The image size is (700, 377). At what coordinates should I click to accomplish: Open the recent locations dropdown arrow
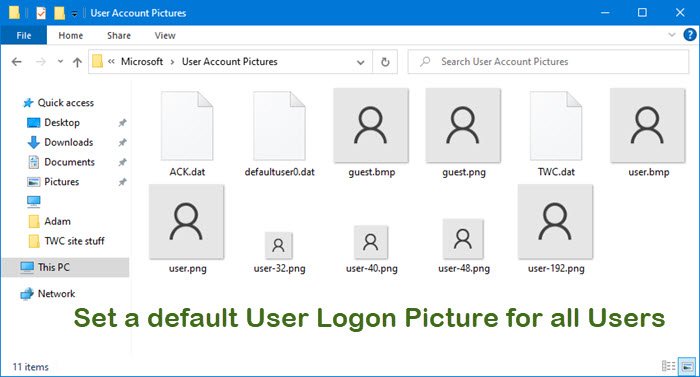60,62
